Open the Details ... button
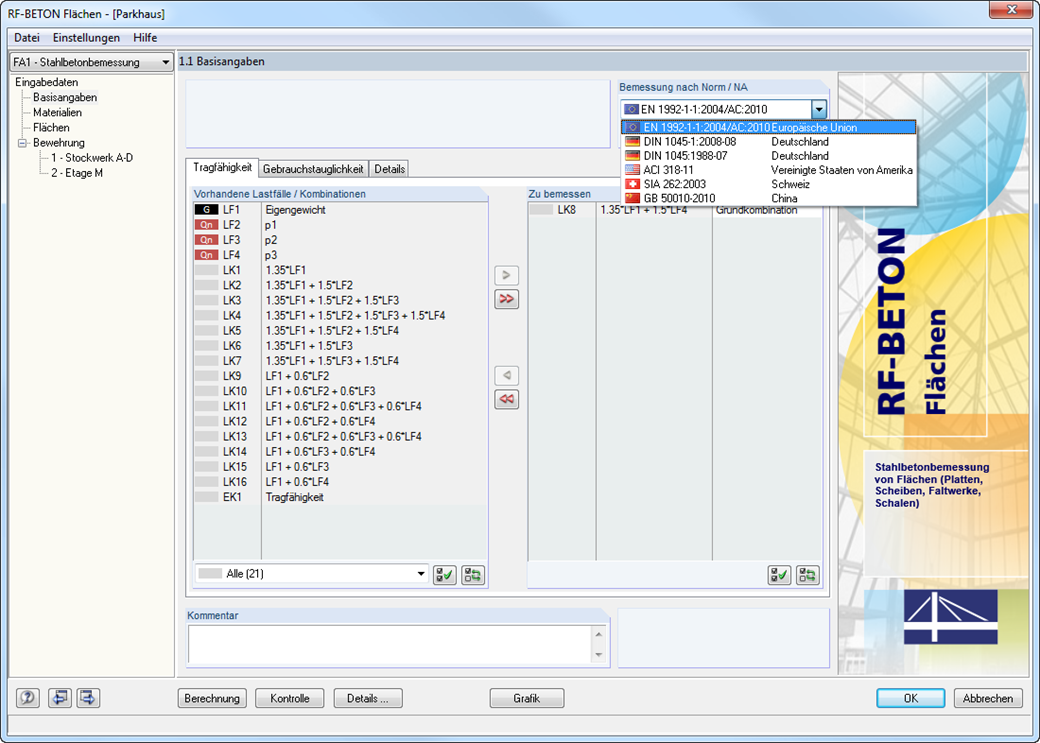The image size is (1040, 743). pos(367,699)
